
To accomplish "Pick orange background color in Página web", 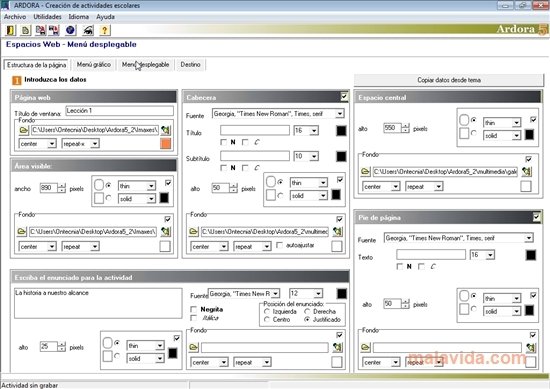I will click(166, 144).
